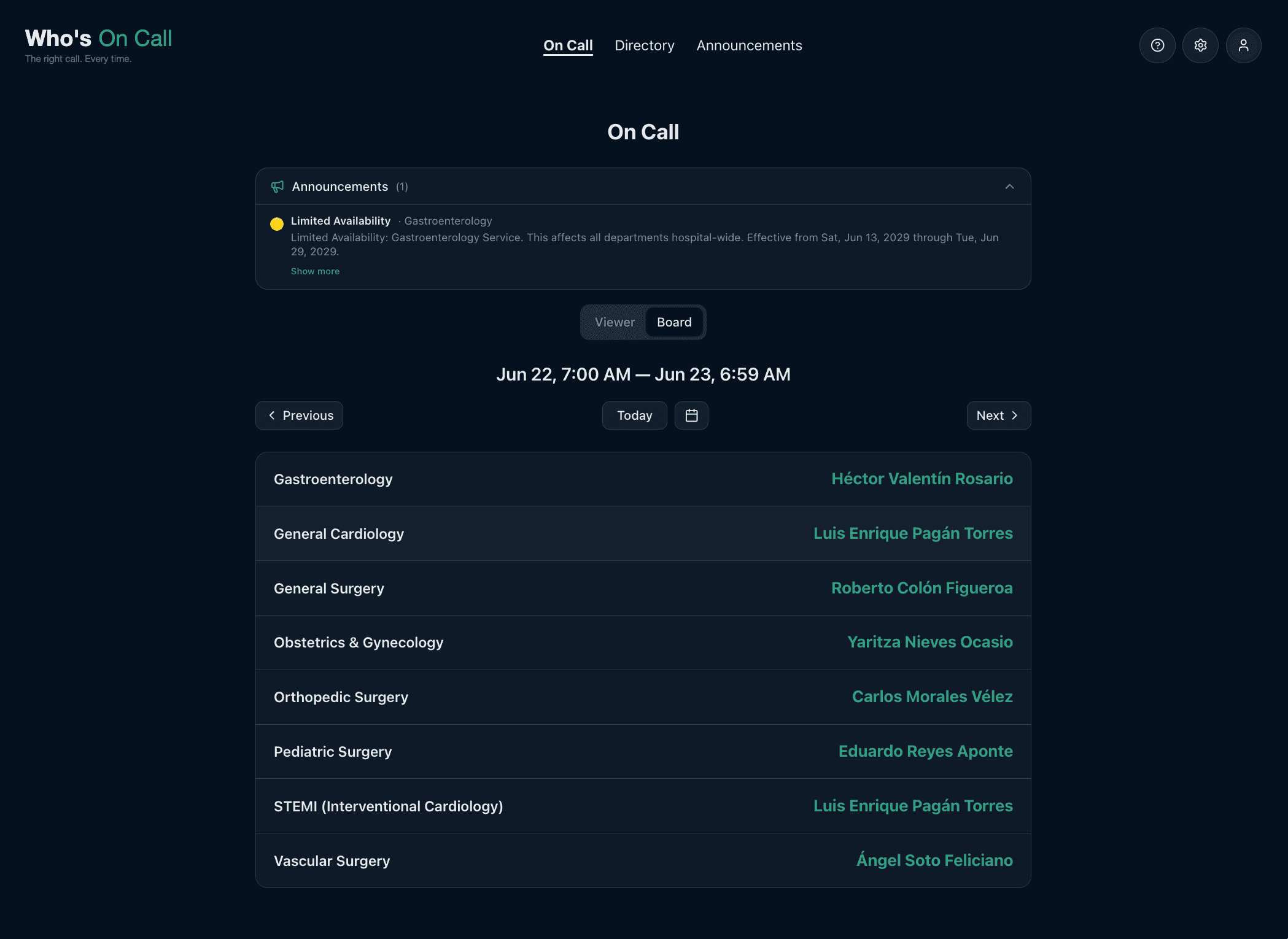Select the Pediatric Surgery row label
Image resolution: width=1288 pixels, height=939 pixels.
click(332, 752)
